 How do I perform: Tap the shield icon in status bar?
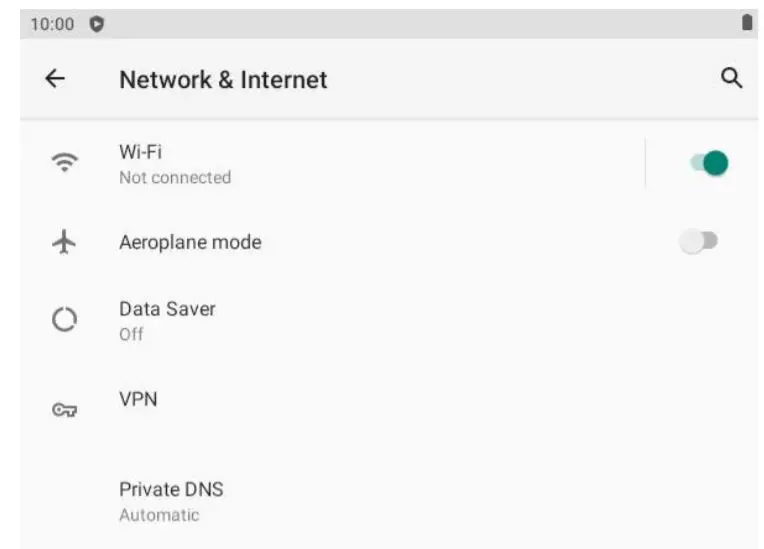[97, 24]
